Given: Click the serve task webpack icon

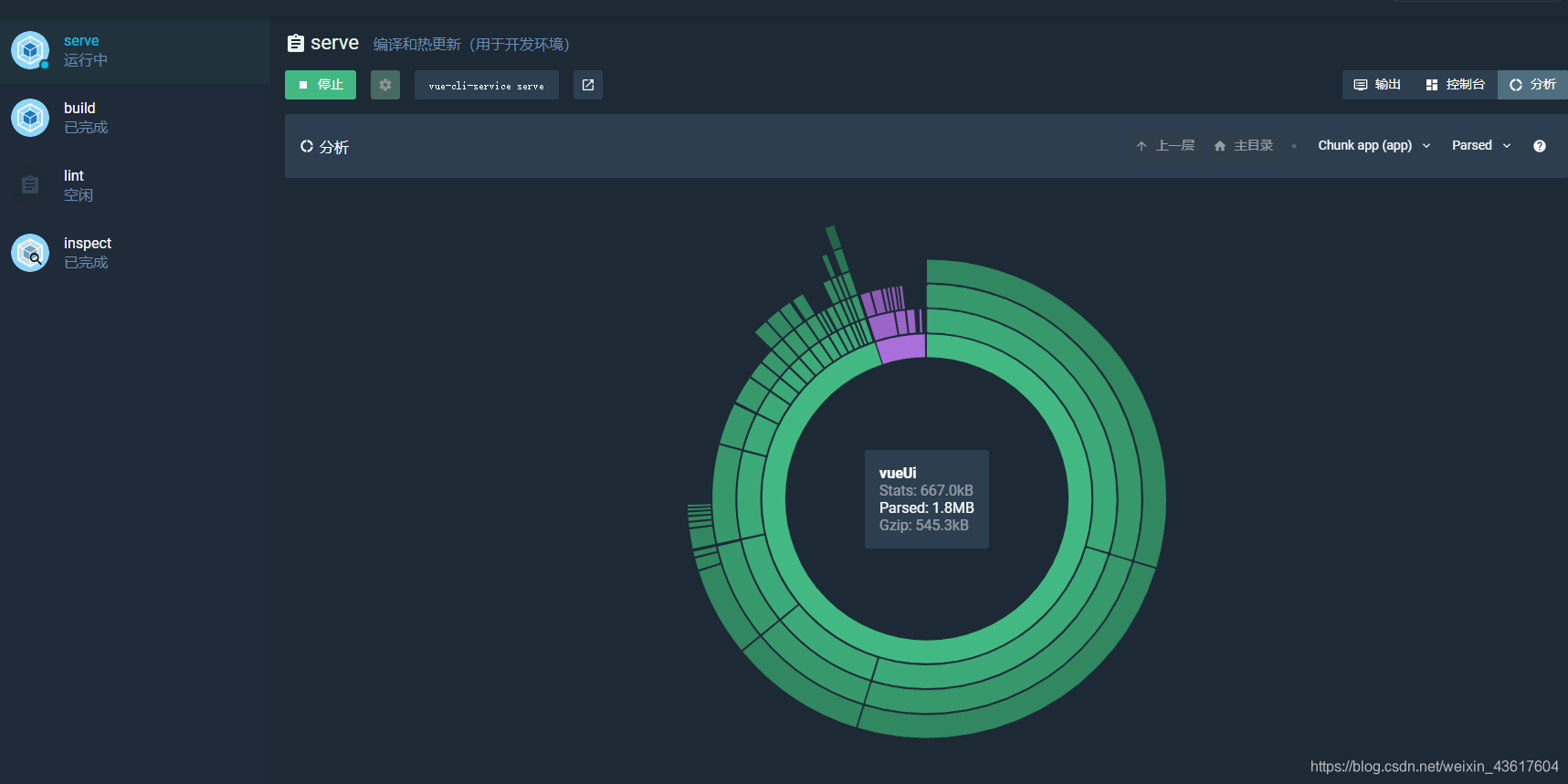Looking at the screenshot, I should coord(30,50).
